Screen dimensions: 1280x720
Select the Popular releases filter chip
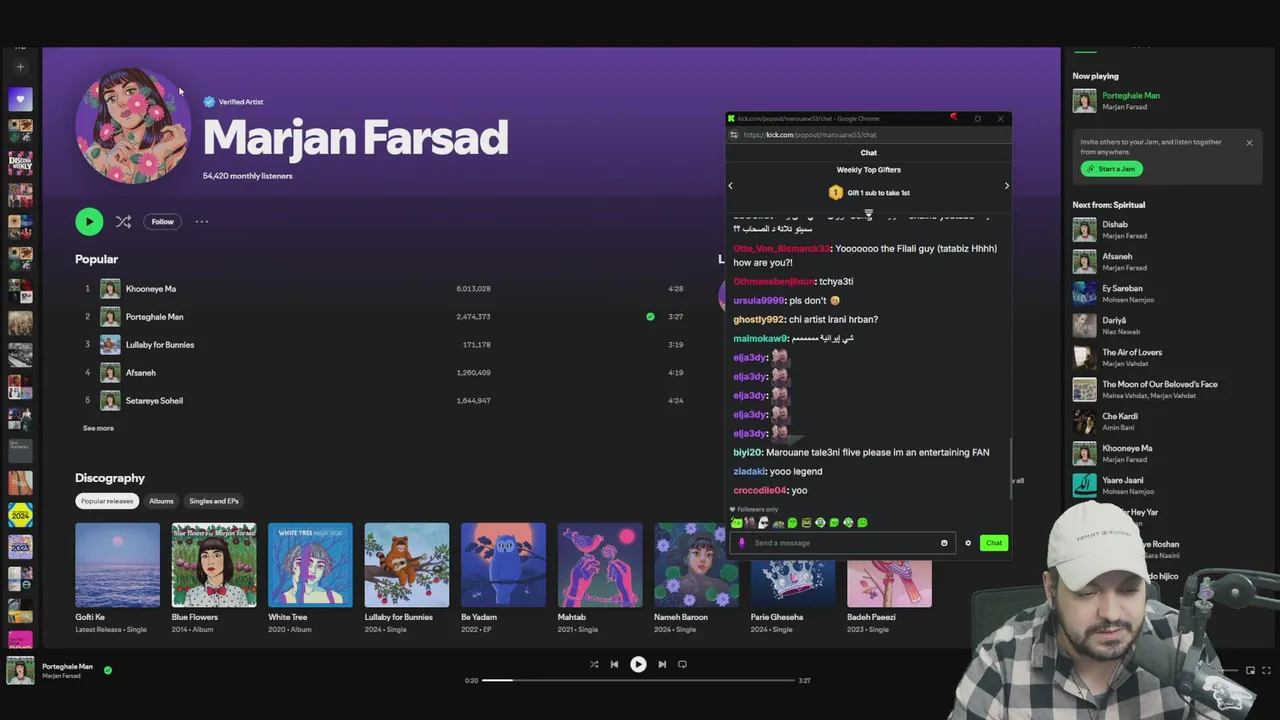click(x=107, y=501)
